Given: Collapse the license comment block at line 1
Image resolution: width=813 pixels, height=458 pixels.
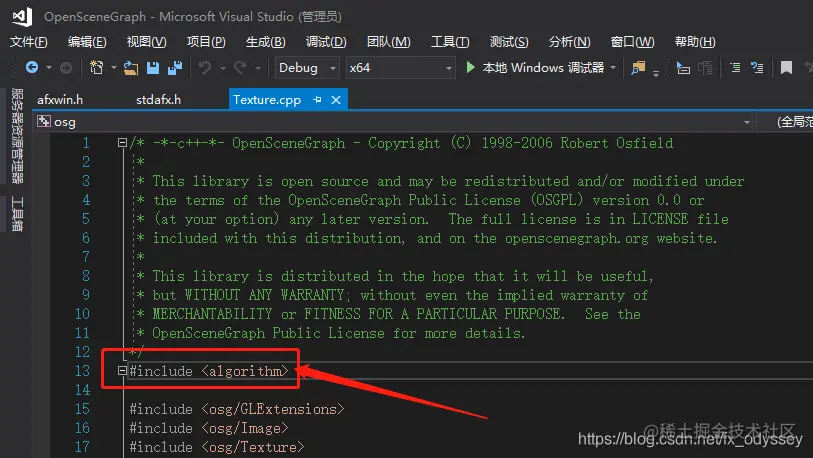Looking at the screenshot, I should tap(122, 143).
